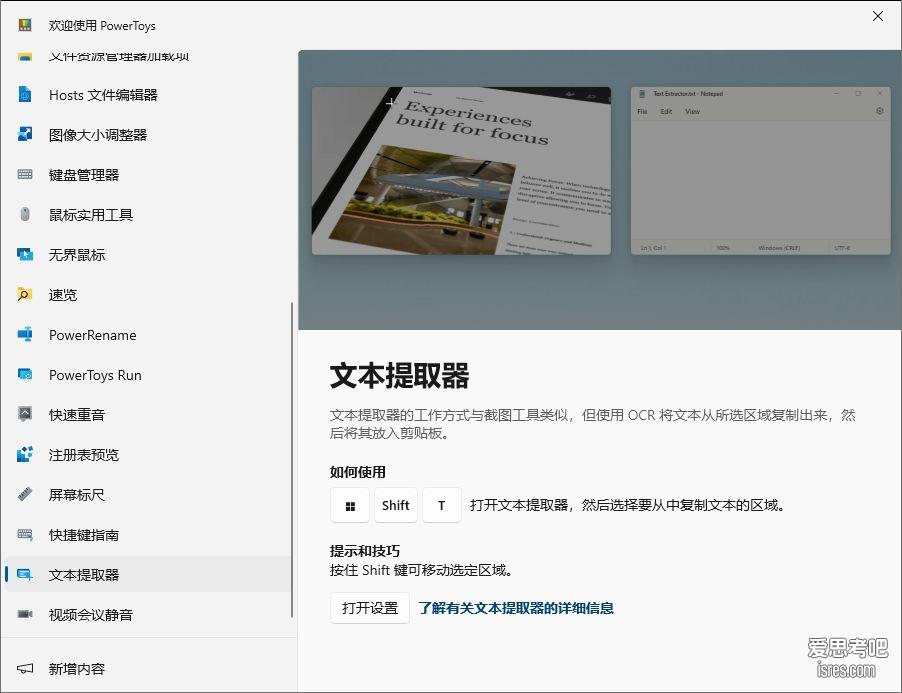Image resolution: width=902 pixels, height=693 pixels.
Task: Click the 键盘管理器 keyboard icon
Action: [25, 174]
